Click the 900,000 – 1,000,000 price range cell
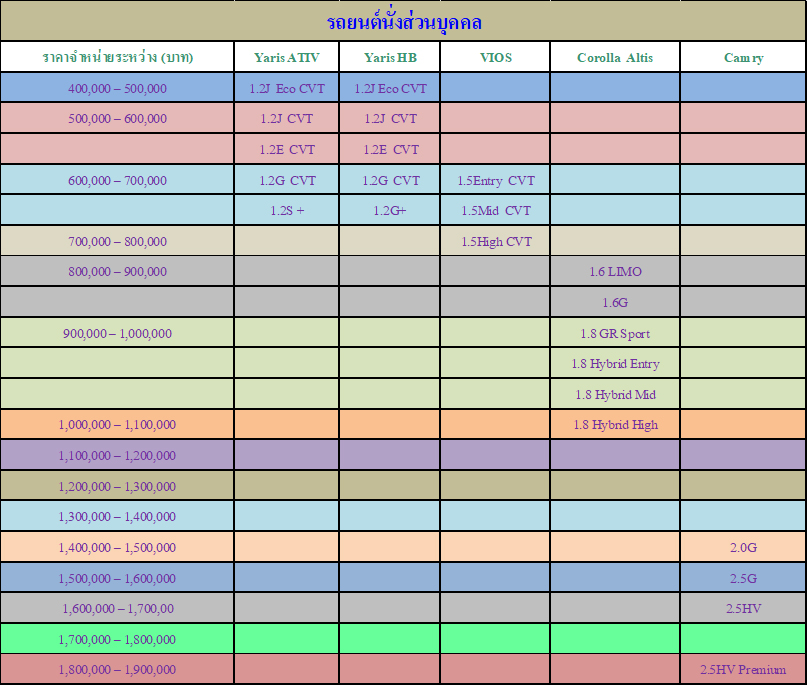This screenshot has height=686, width=808. [117, 333]
